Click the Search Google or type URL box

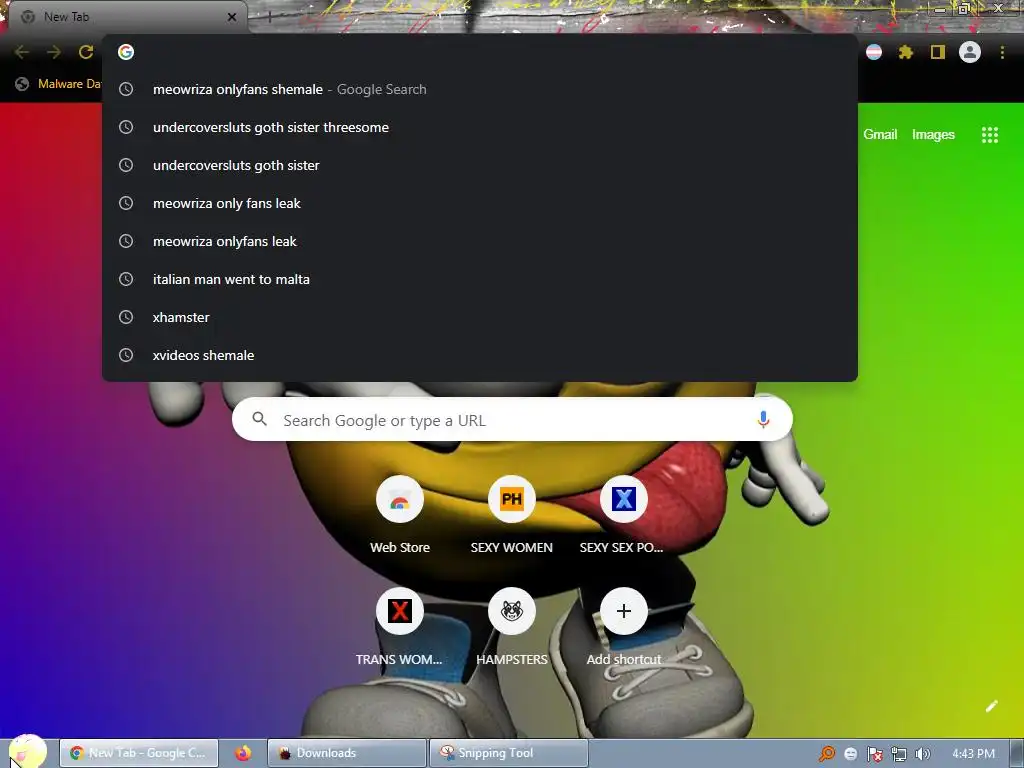click(x=512, y=419)
